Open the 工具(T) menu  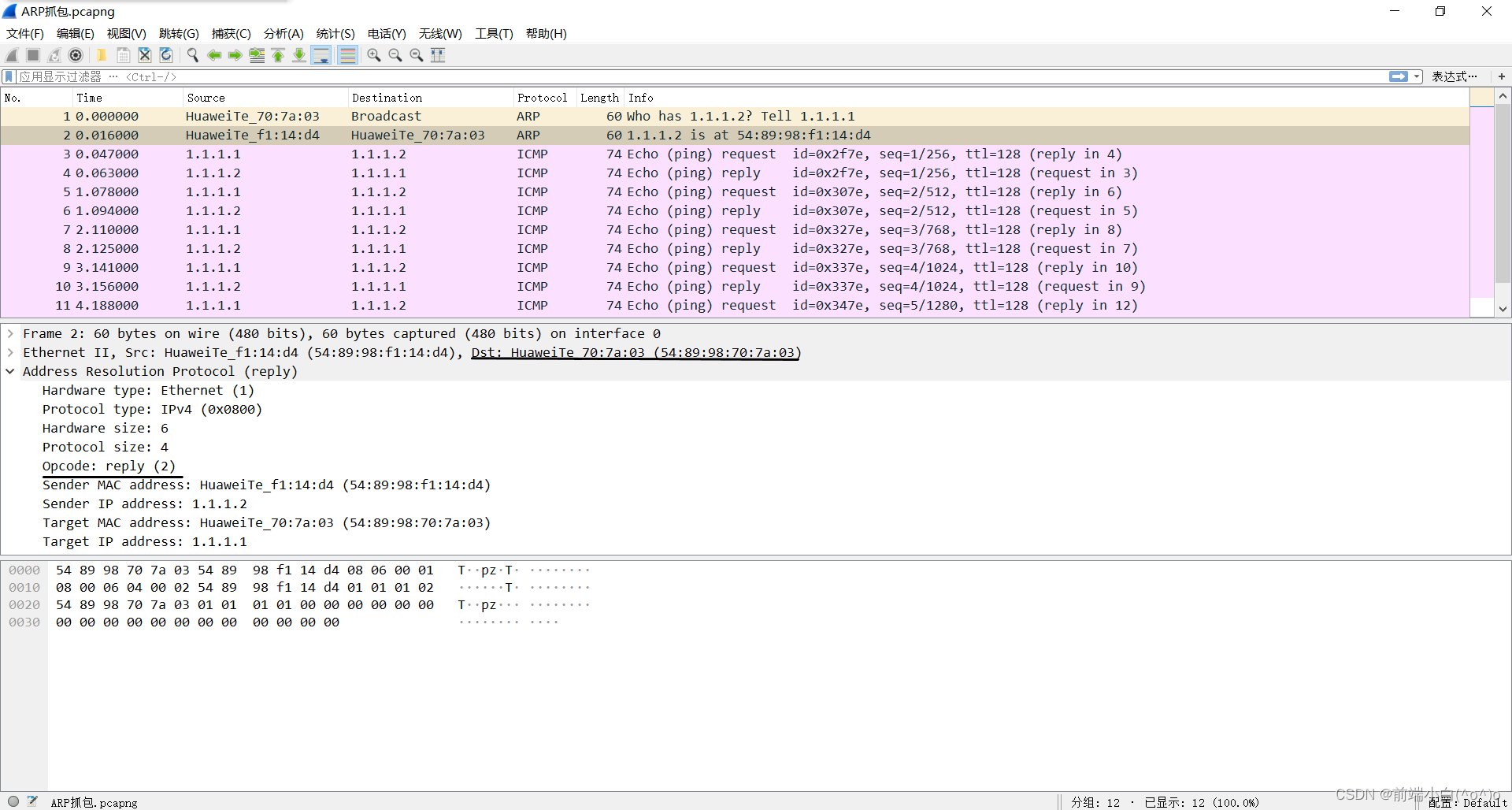494,34
